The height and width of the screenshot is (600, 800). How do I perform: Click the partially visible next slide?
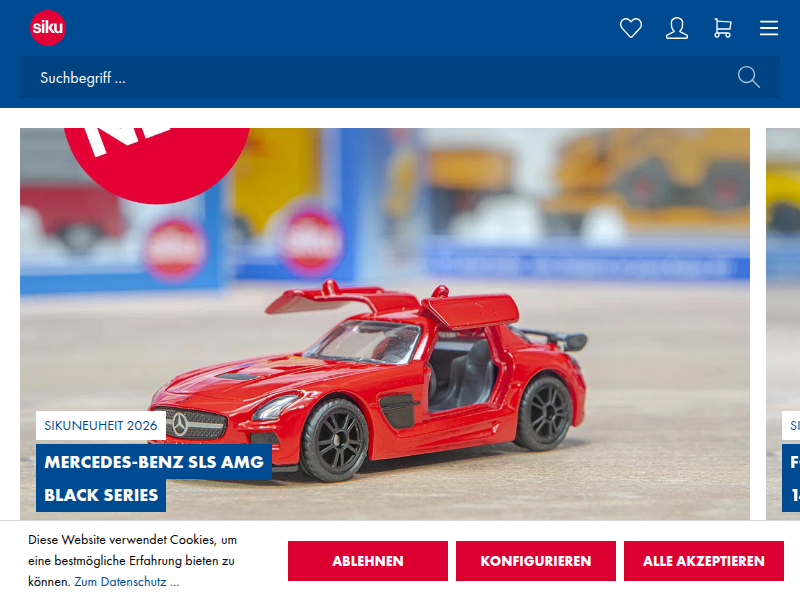pos(783,324)
